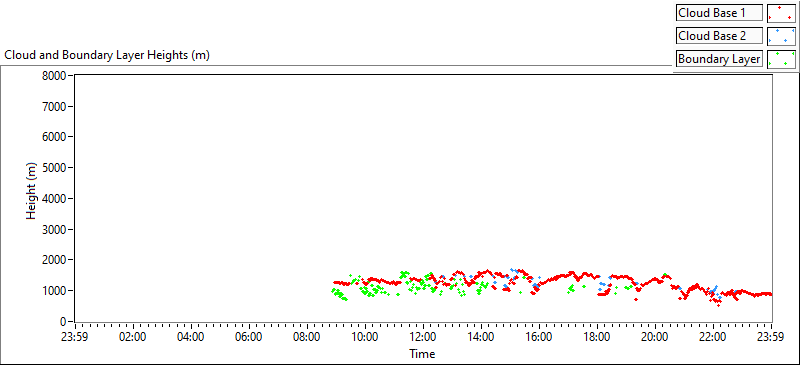800x365 pixels.
Task: Click the 16:00 time axis marker
Action: click(539, 336)
